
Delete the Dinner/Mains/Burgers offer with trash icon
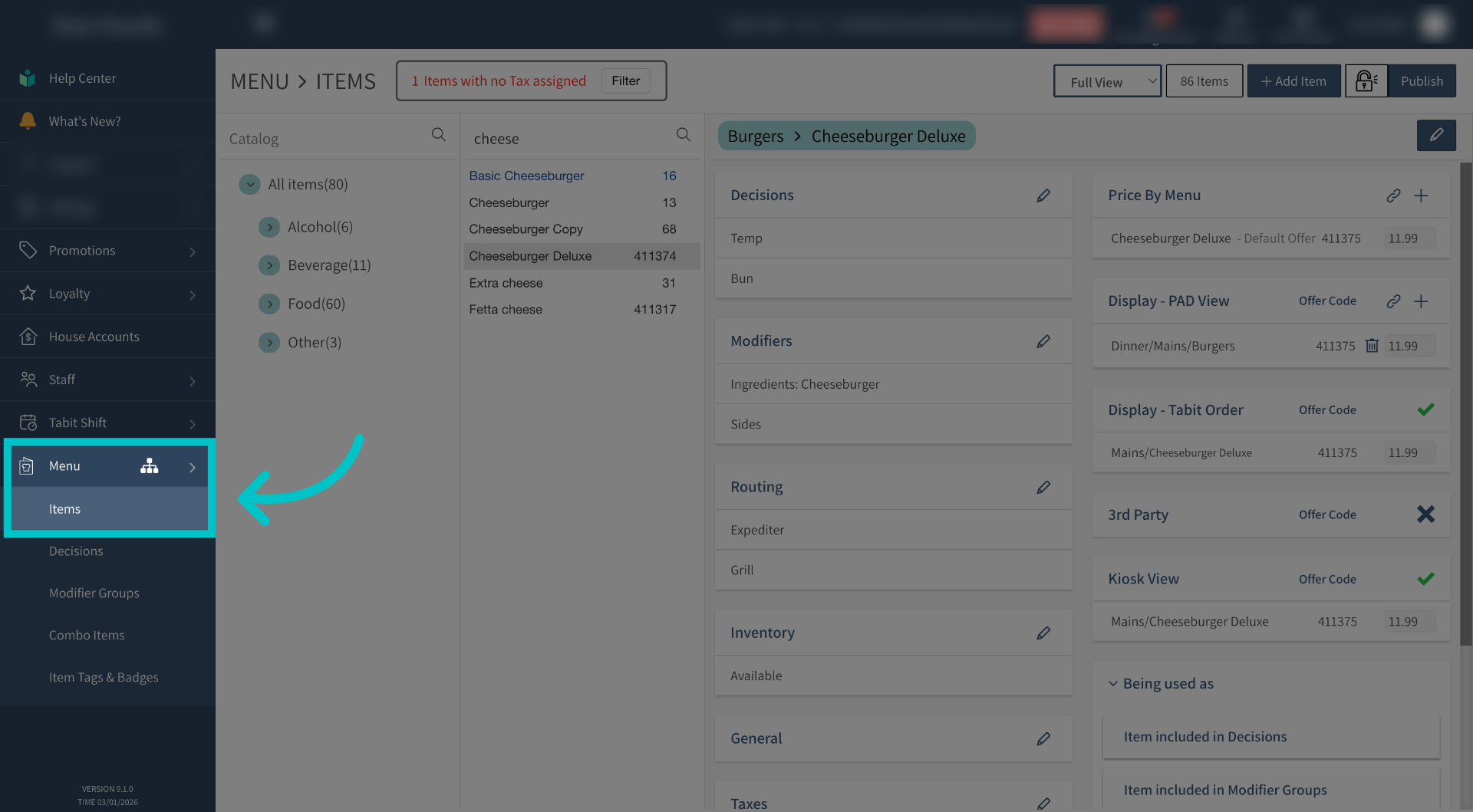(x=1372, y=346)
